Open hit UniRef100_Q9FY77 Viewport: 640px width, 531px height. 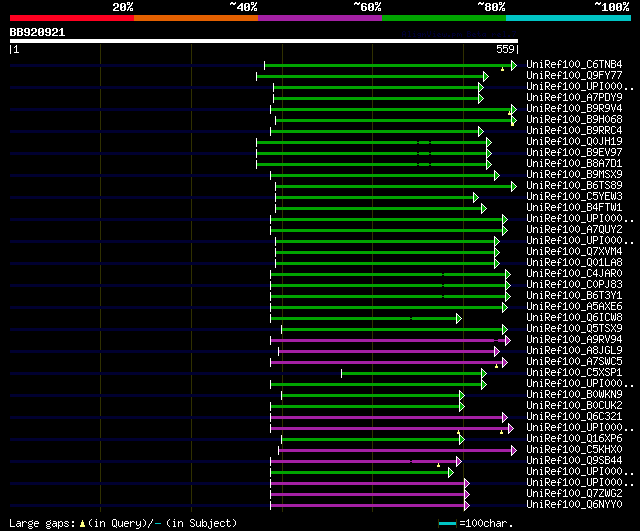coord(574,76)
